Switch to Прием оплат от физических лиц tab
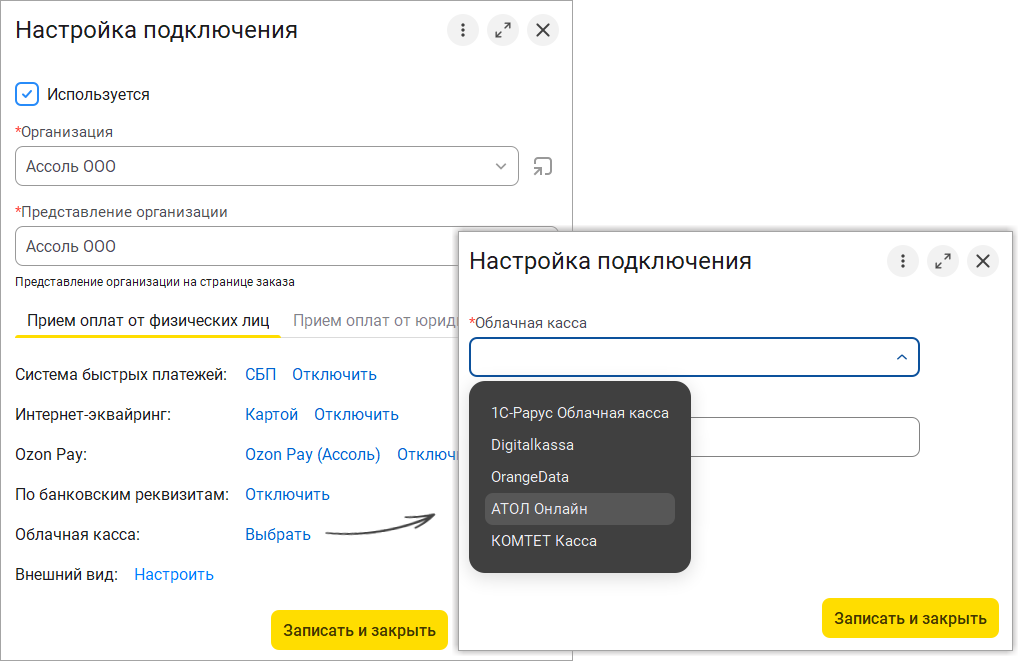Screen dimensions: 1019x661 tap(148, 320)
